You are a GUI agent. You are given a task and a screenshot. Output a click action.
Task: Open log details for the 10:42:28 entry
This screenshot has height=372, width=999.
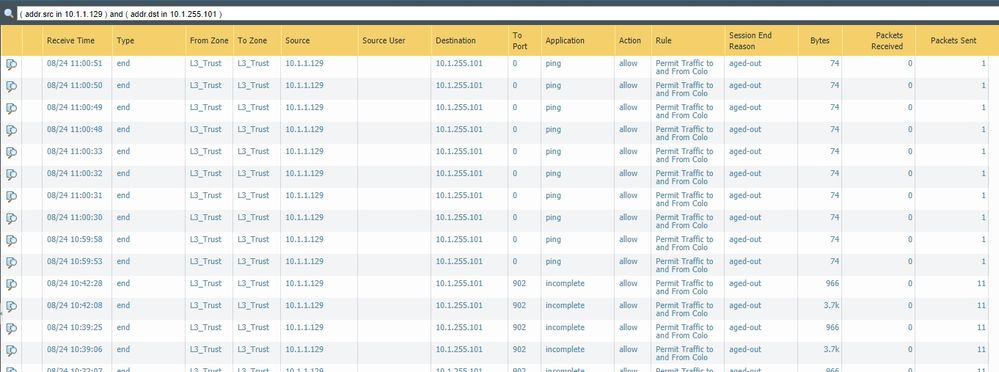pos(11,284)
